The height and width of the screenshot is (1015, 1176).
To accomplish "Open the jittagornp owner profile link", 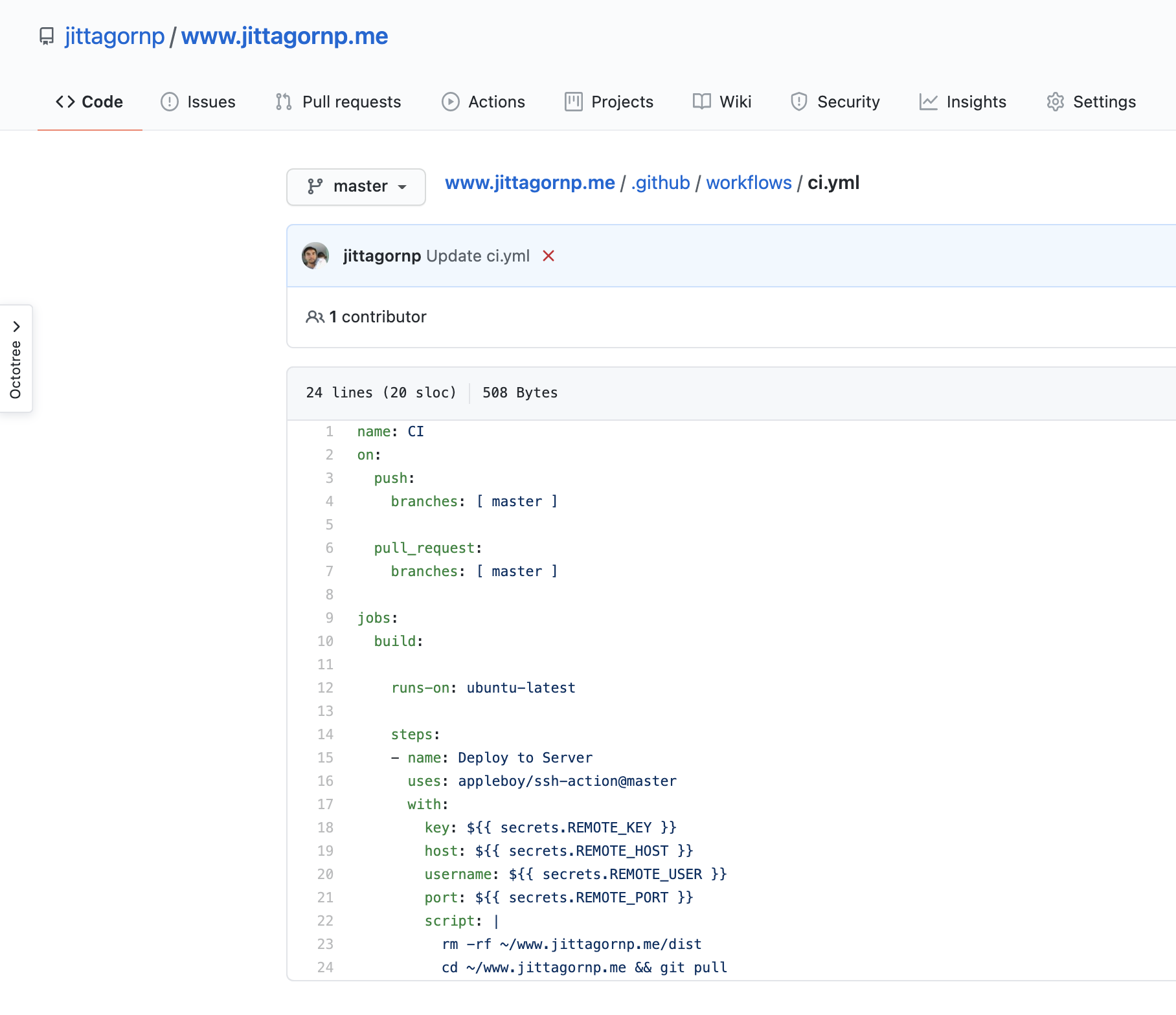I will pyautogui.click(x=115, y=36).
